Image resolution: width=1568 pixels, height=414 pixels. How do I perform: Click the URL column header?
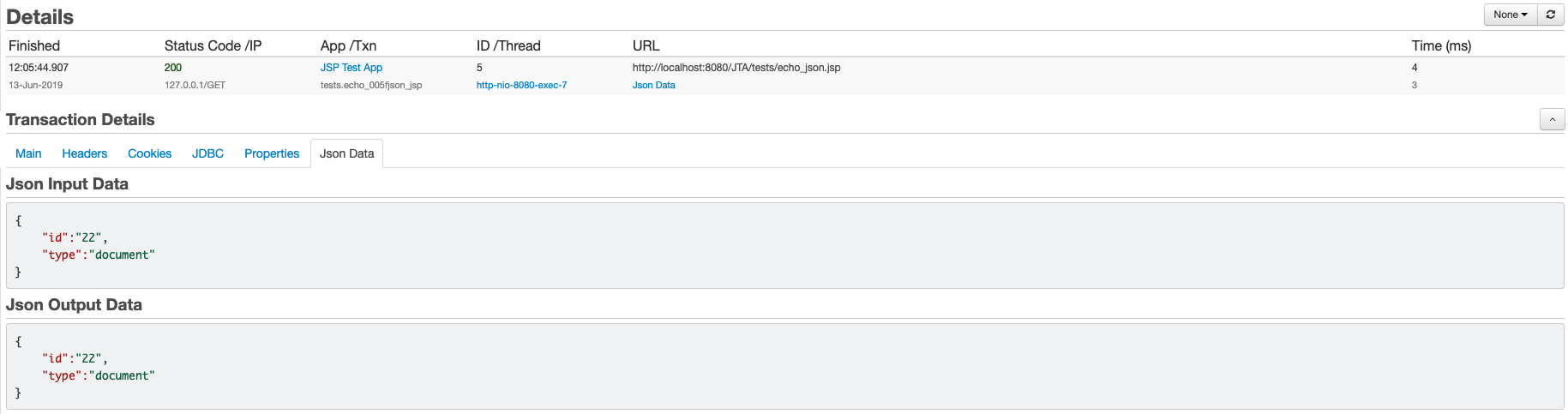(646, 46)
